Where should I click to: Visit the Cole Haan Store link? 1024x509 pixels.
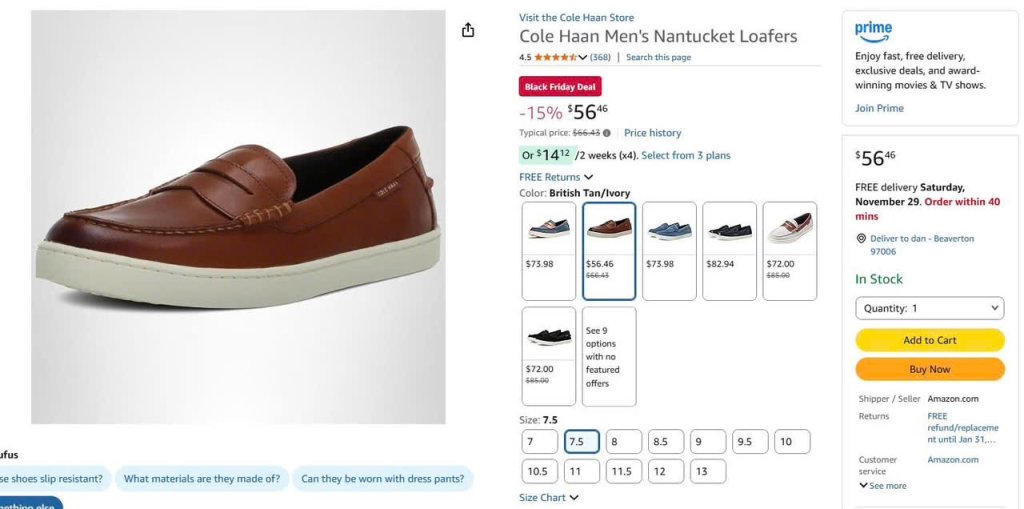pyautogui.click(x=576, y=17)
